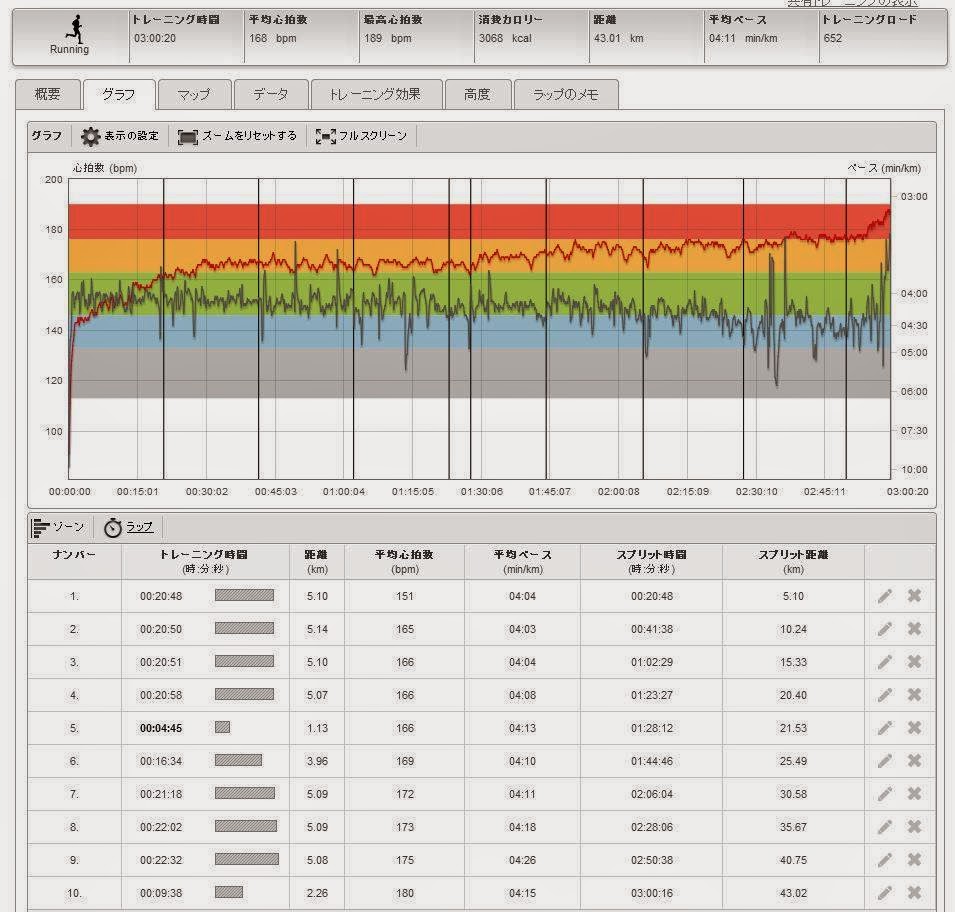Open display settings gear icon

(x=91, y=136)
